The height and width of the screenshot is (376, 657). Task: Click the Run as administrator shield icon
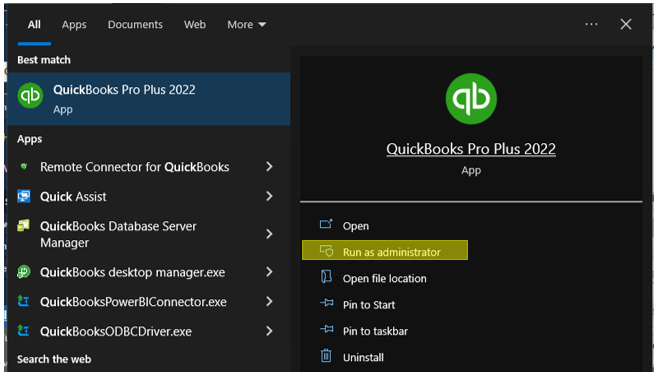tap(326, 251)
